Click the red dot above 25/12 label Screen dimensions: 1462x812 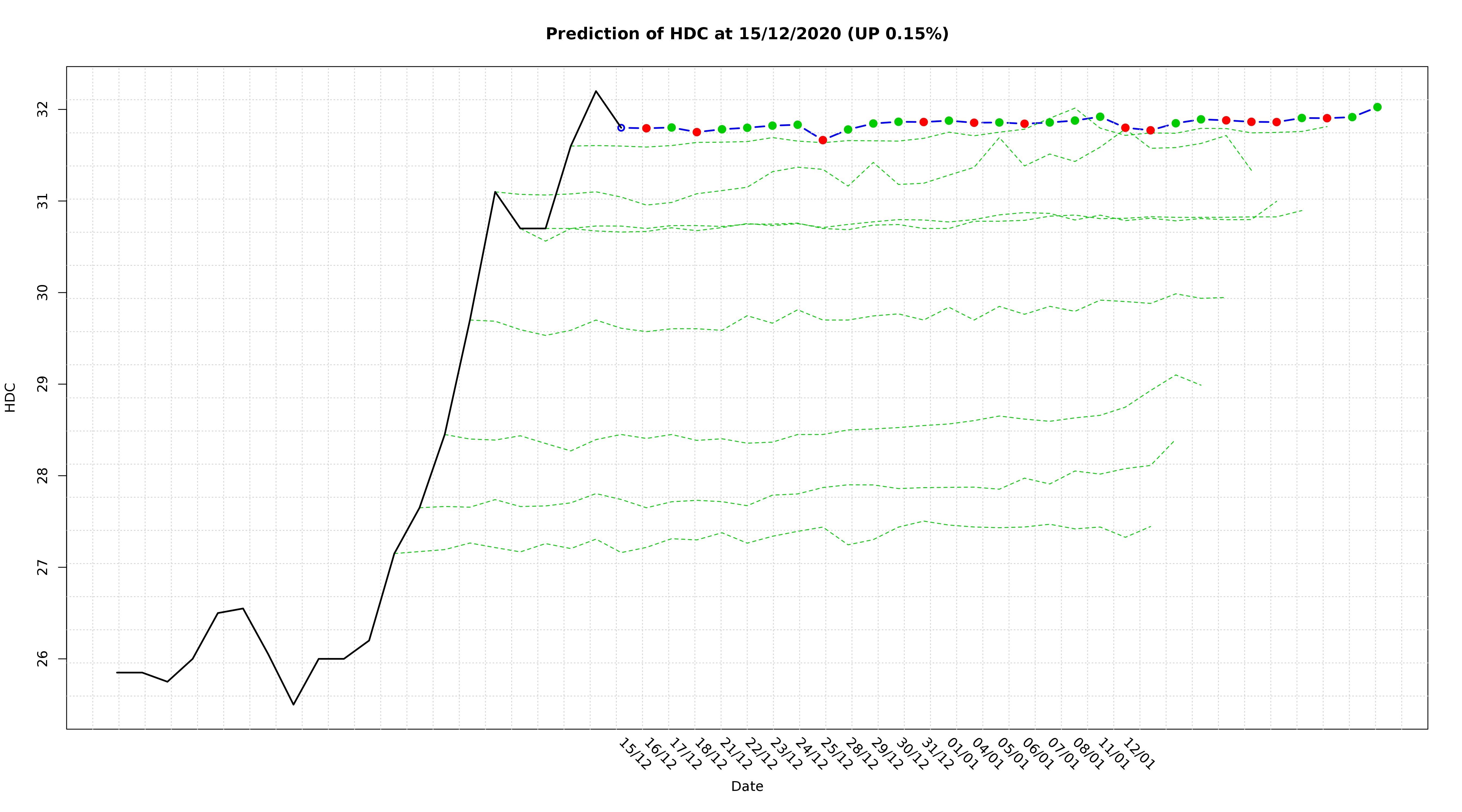click(823, 140)
